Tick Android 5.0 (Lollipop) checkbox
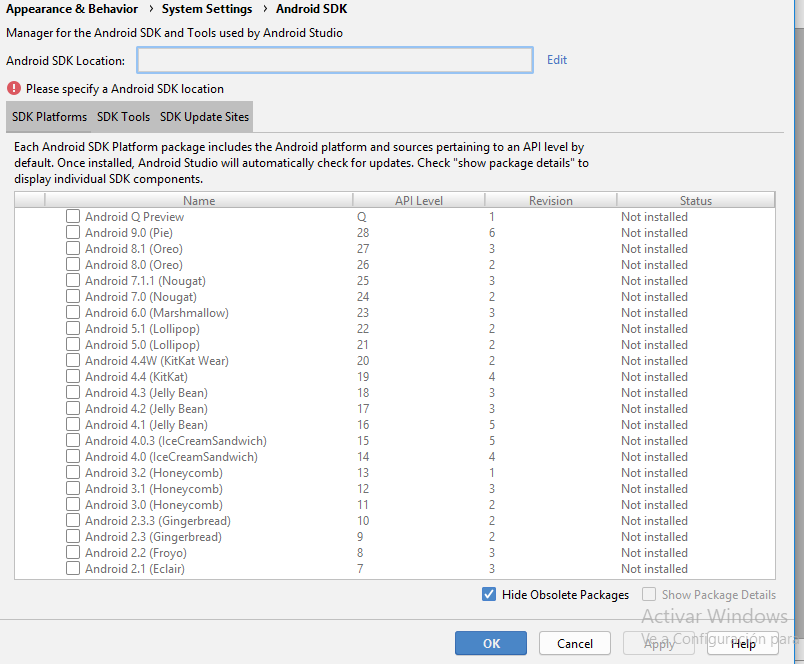Screen dimensions: 804x664 coord(73,345)
